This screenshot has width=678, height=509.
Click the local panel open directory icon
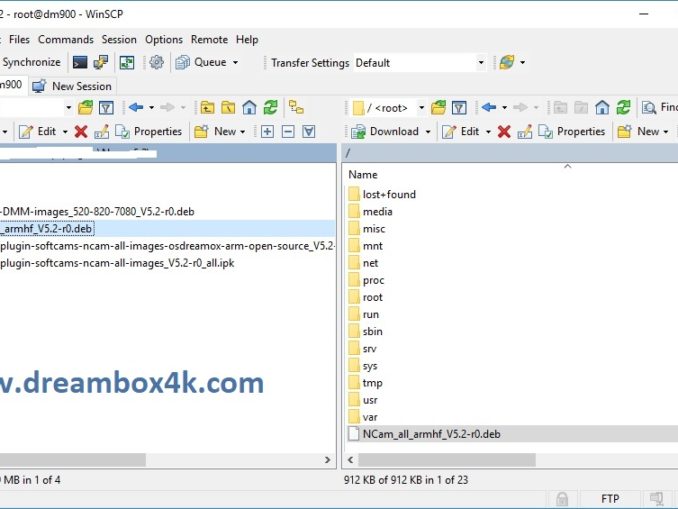[86, 107]
